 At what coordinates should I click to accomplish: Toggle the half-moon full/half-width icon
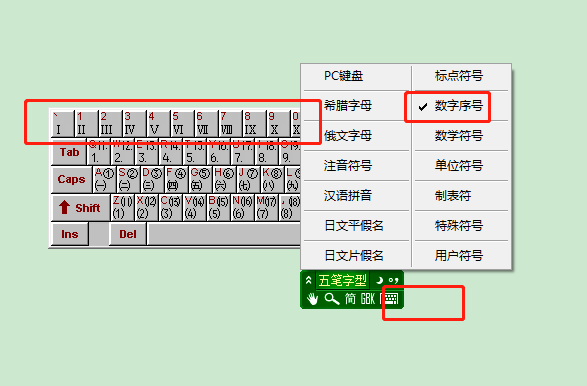379,280
